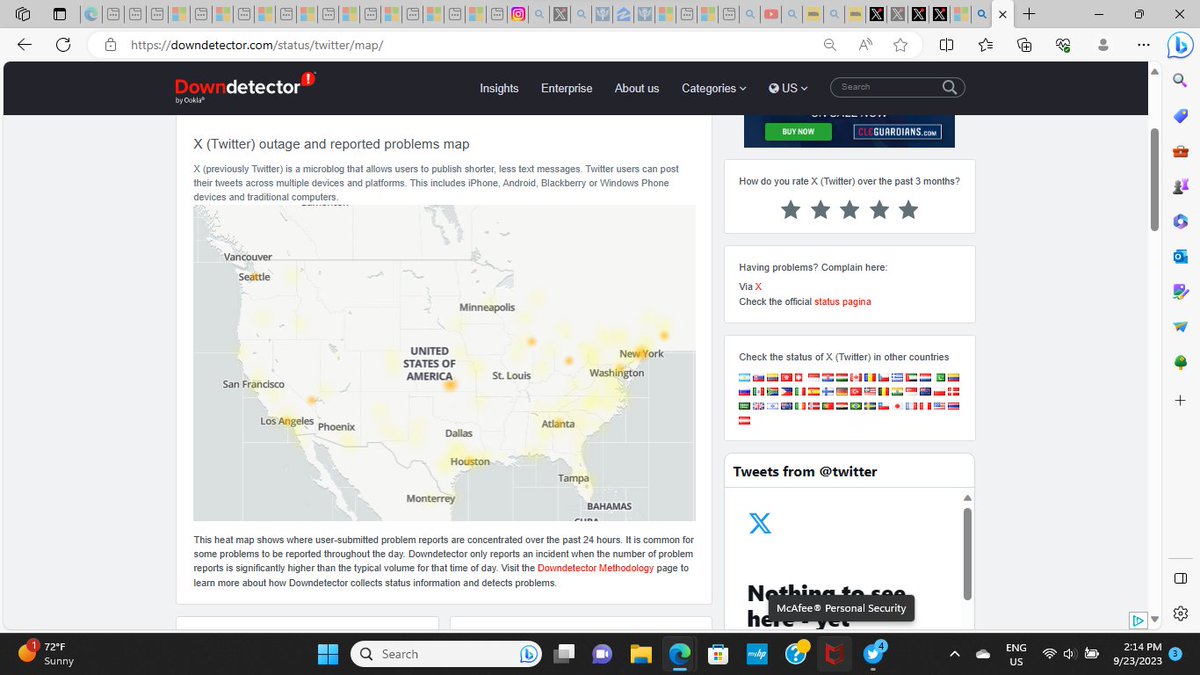Open split screen view

pyautogui.click(x=947, y=45)
